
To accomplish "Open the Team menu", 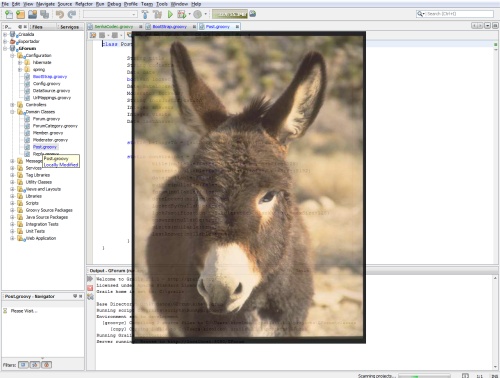I will click(147, 4).
